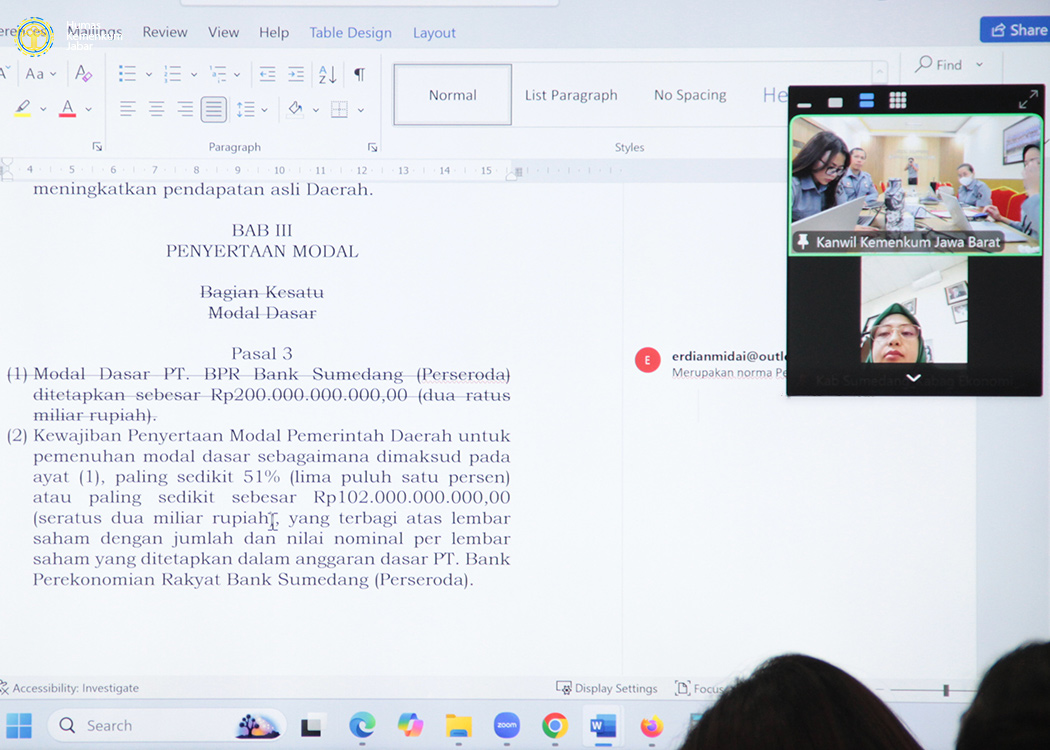
Task: Expand the Bullets library dropdown
Action: pyautogui.click(x=149, y=74)
